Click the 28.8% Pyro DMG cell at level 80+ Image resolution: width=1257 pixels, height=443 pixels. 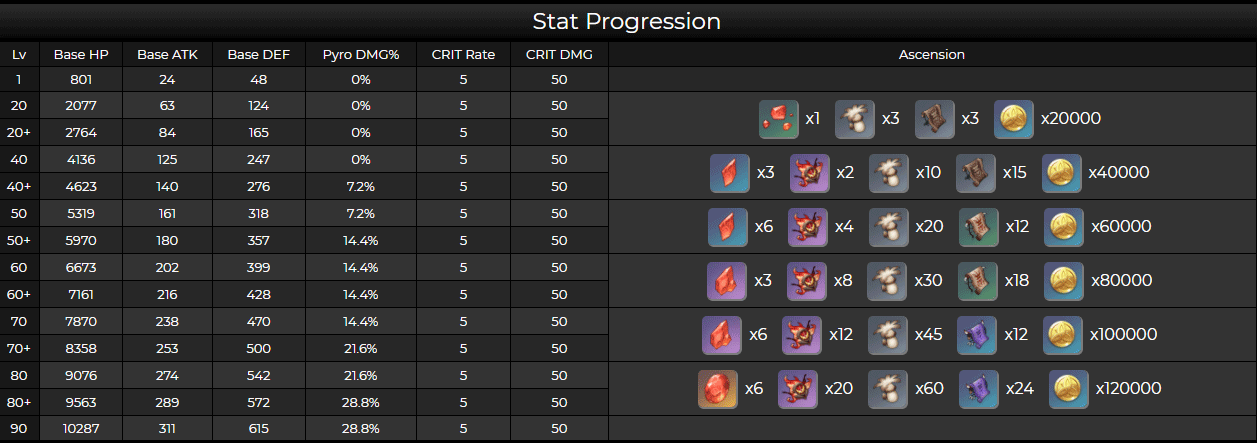[361, 402]
